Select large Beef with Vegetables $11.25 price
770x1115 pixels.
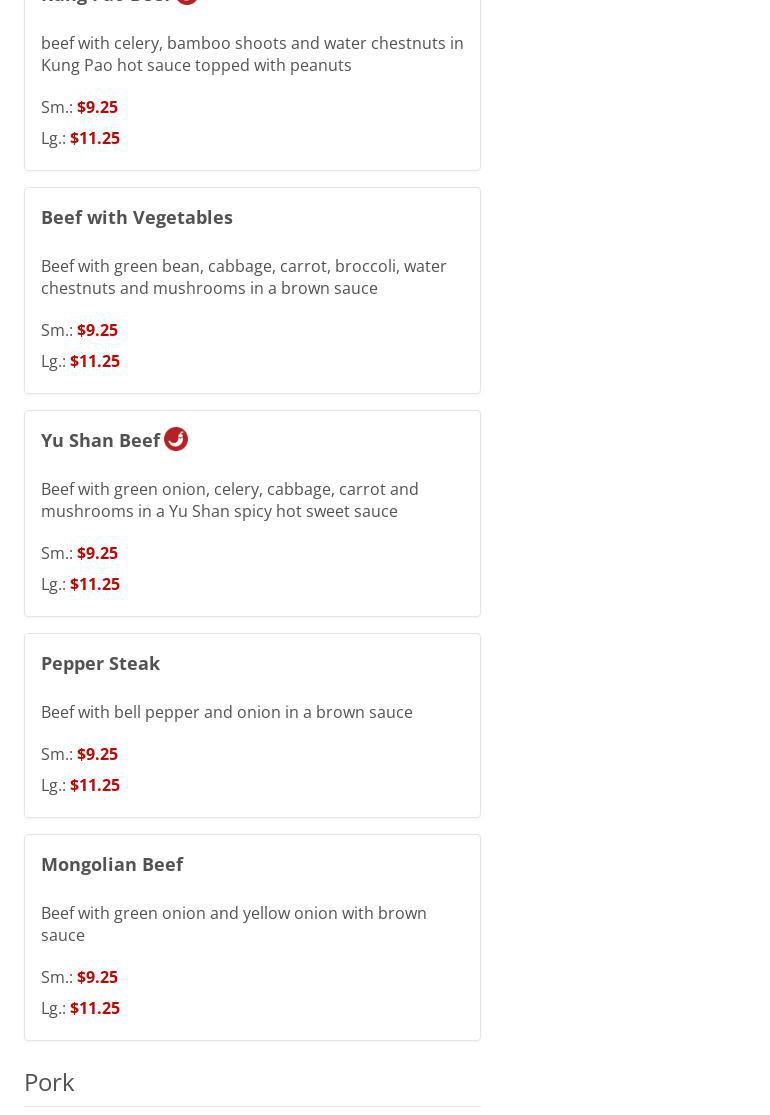tap(95, 361)
